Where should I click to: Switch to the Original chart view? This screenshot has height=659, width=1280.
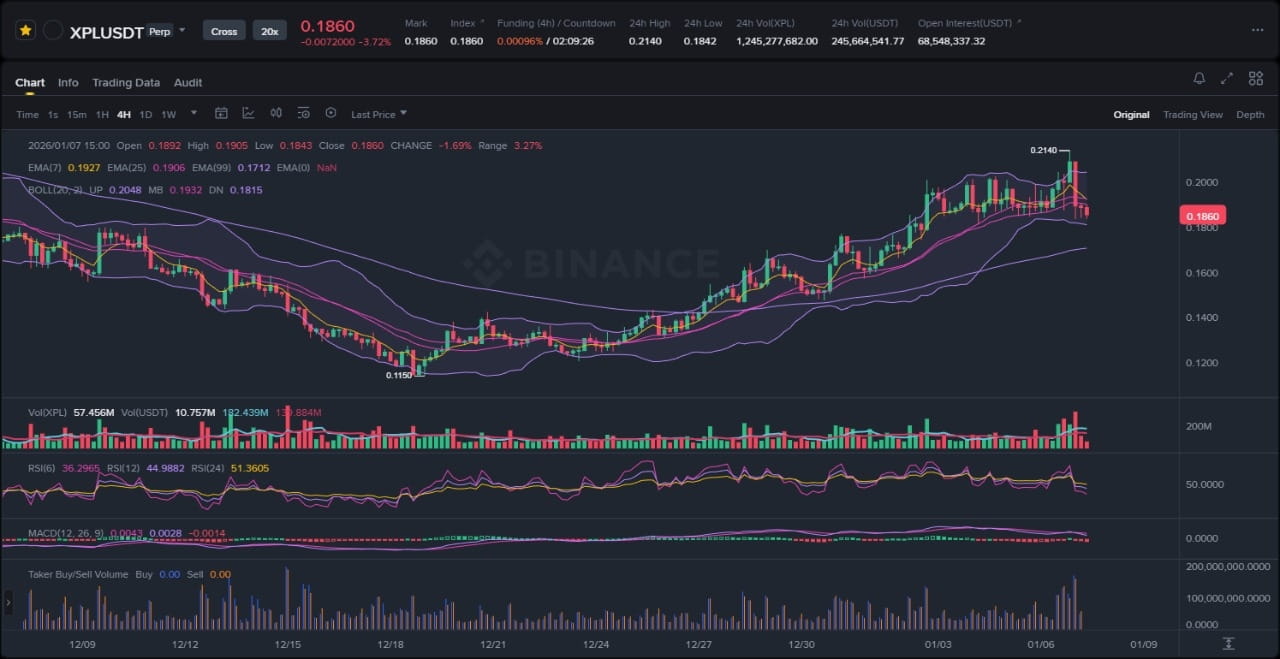(x=1131, y=115)
